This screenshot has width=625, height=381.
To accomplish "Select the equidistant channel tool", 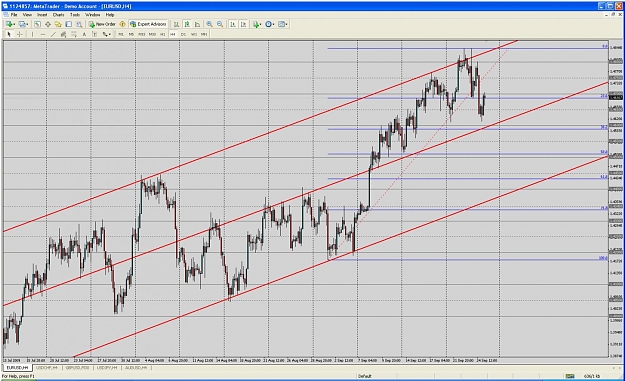I will 63,34.
